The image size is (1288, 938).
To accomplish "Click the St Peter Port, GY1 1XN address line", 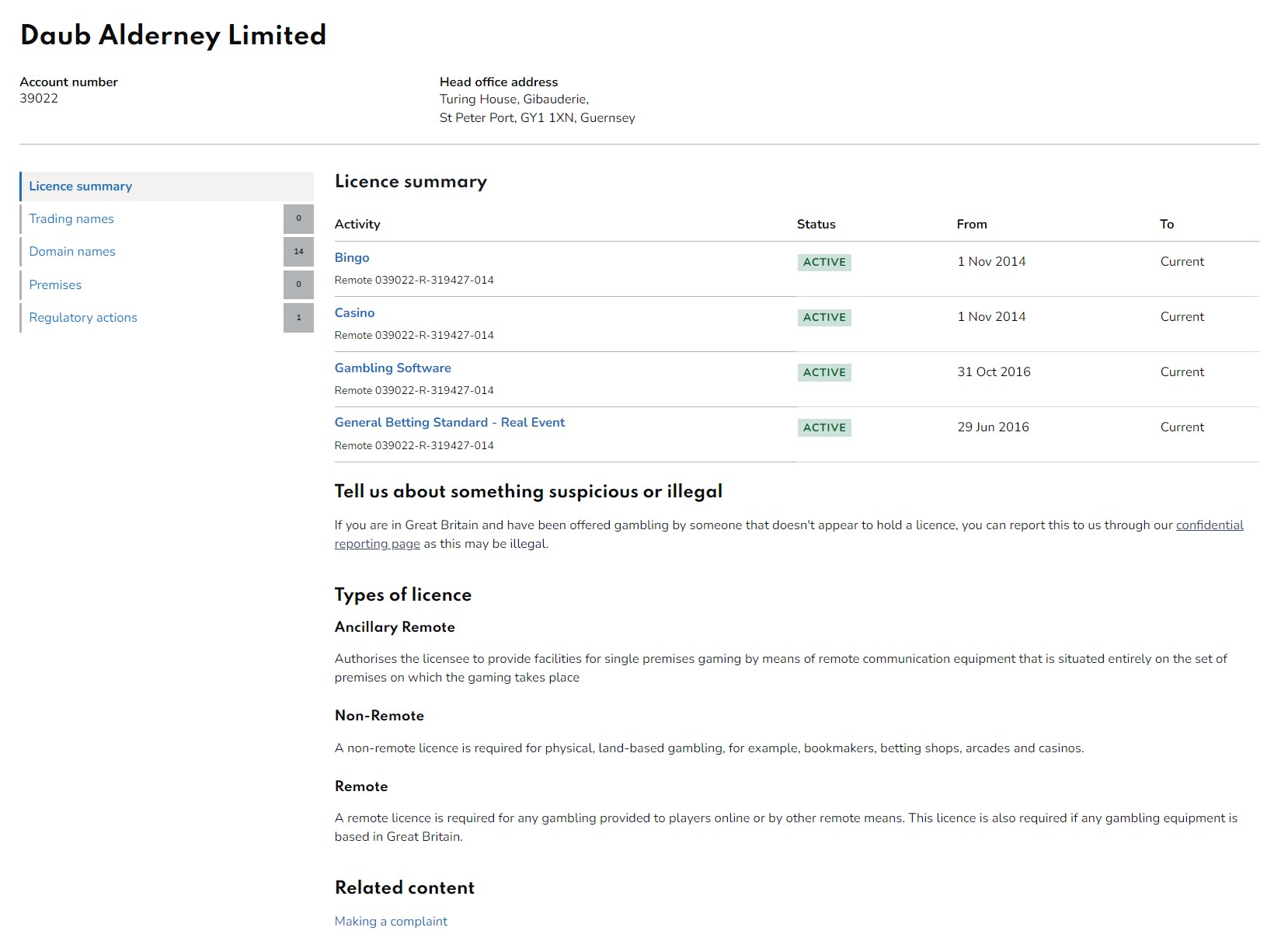I will (538, 118).
